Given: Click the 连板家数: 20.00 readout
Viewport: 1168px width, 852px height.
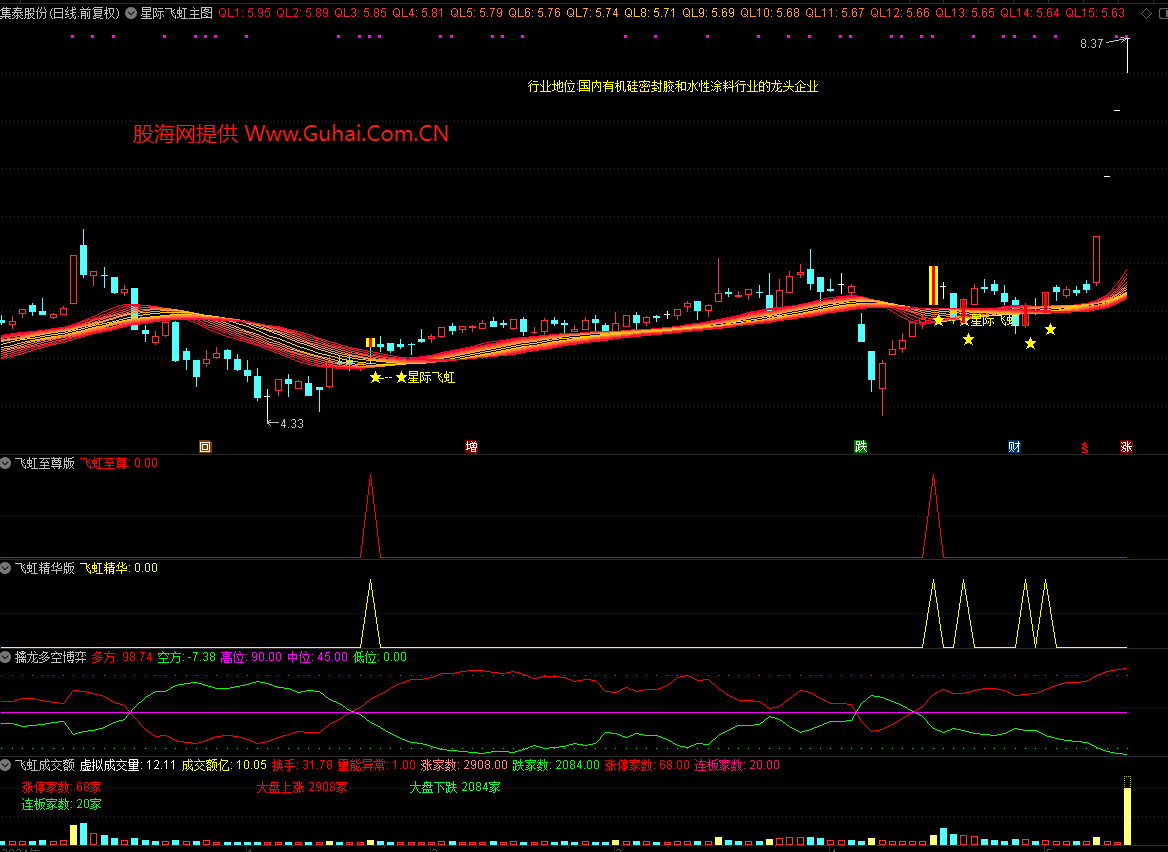Looking at the screenshot, I should click(x=737, y=765).
